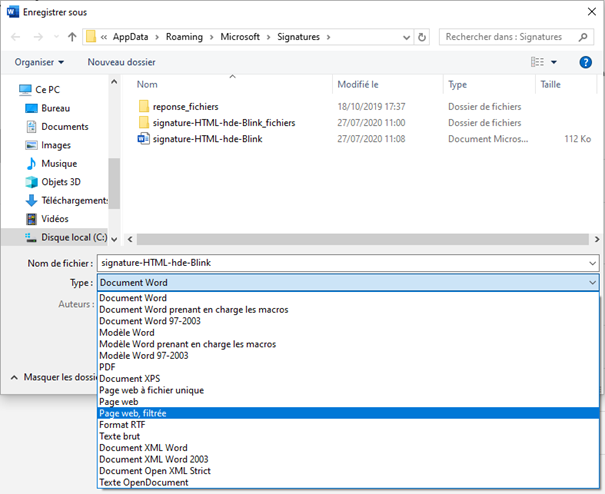Sort by the Modifié le column header
Image resolution: width=605 pixels, height=494 pixels.
pos(358,85)
